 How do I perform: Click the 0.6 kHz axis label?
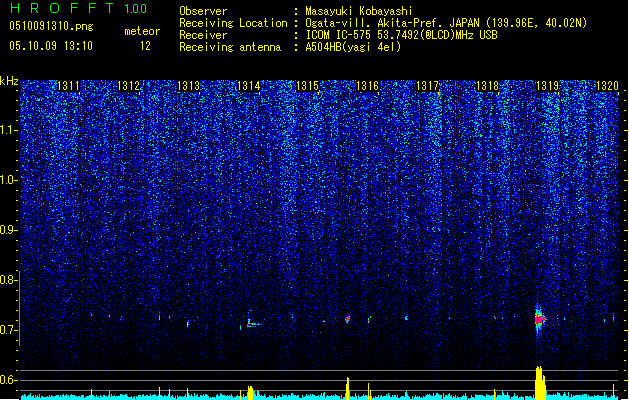point(9,380)
